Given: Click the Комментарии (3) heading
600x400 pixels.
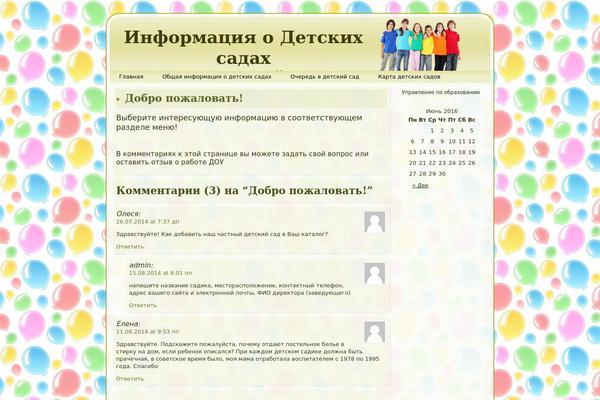Looking at the screenshot, I should click(x=244, y=190).
